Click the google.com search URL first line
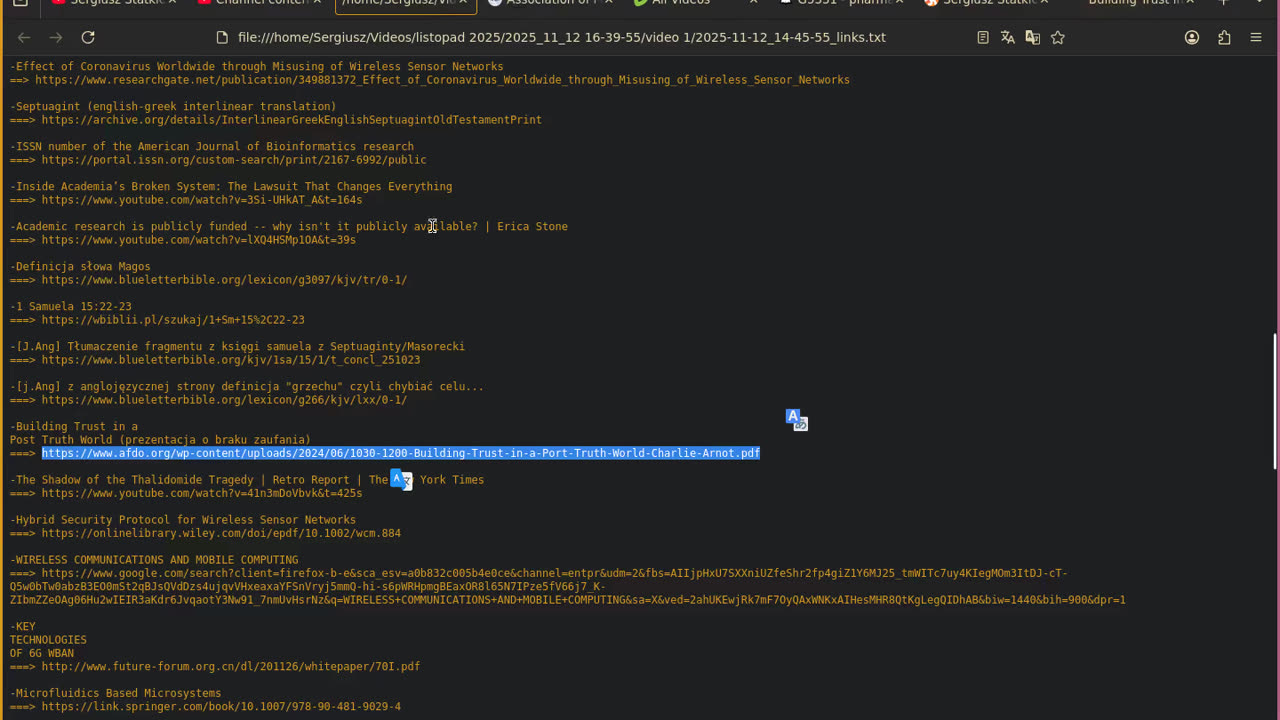 click(555, 573)
